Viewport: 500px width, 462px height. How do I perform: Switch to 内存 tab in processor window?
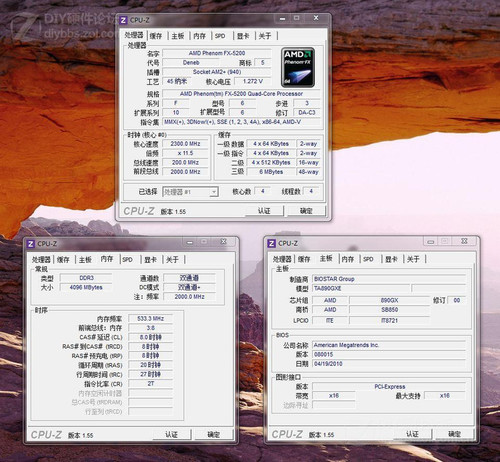[x=200, y=36]
